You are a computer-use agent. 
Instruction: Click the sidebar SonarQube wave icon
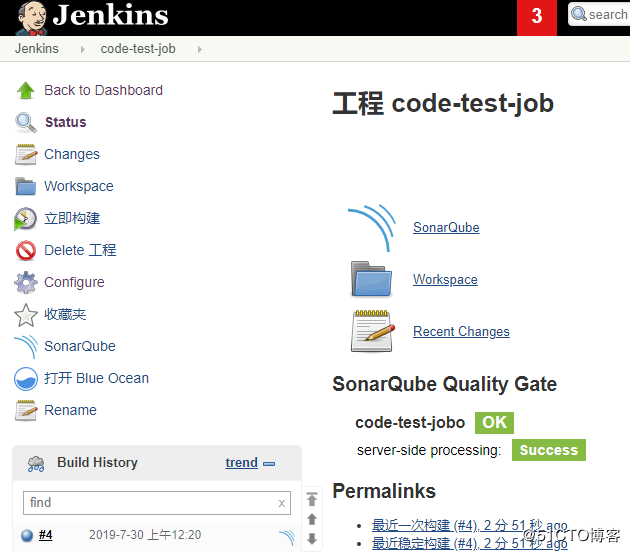(26, 346)
